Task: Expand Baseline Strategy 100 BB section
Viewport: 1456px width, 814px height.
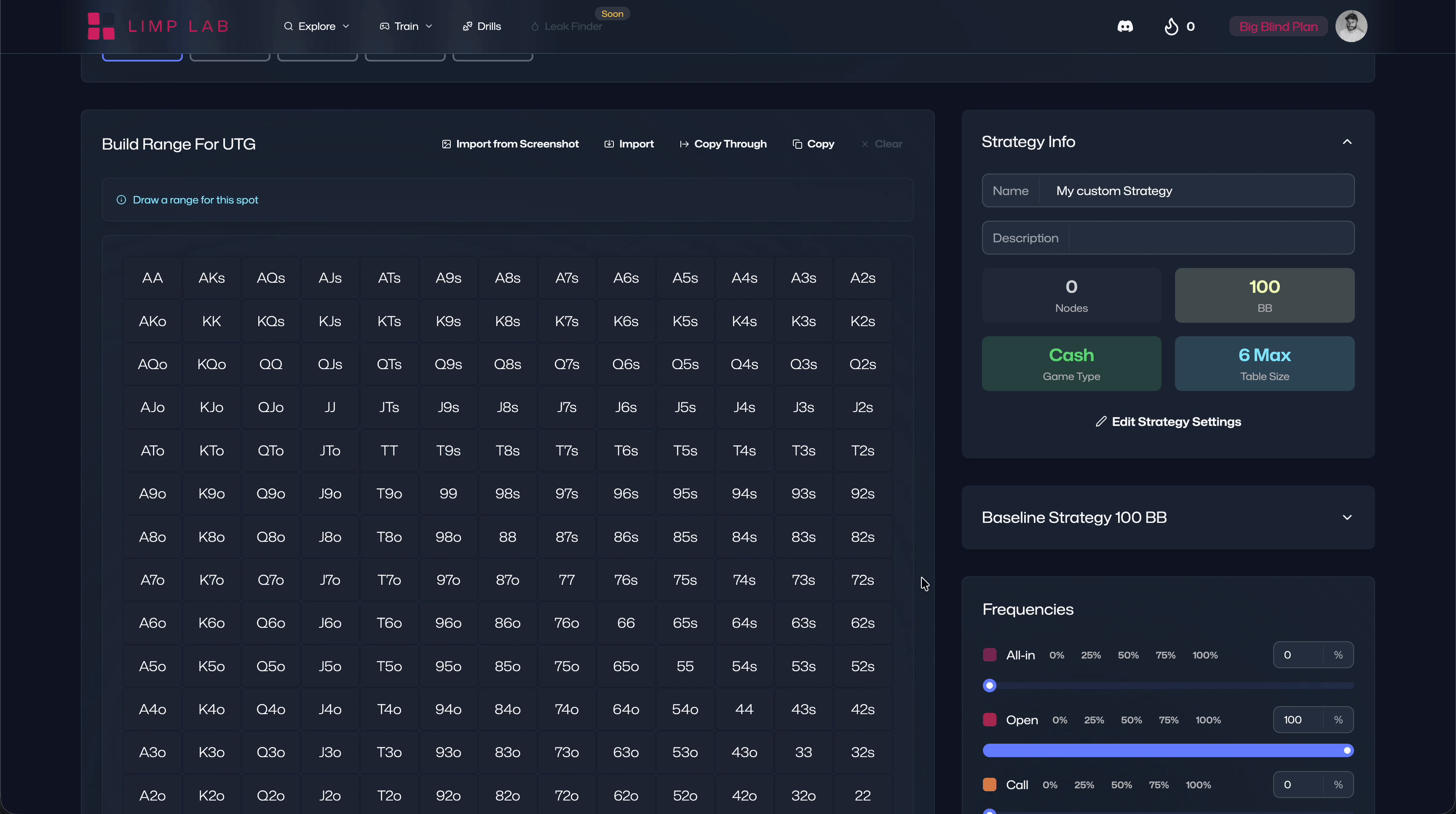Action: point(1347,517)
